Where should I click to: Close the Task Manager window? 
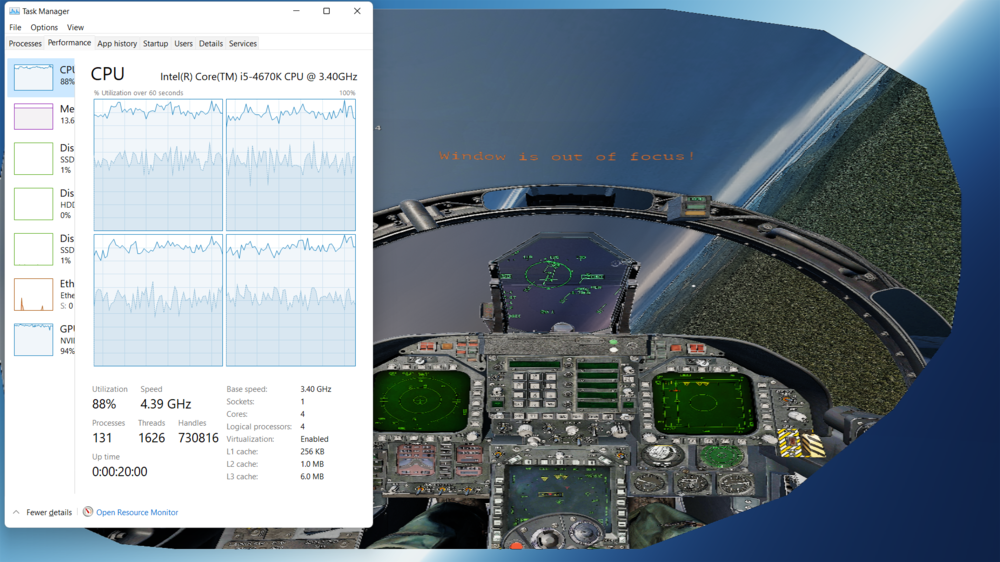[x=357, y=11]
